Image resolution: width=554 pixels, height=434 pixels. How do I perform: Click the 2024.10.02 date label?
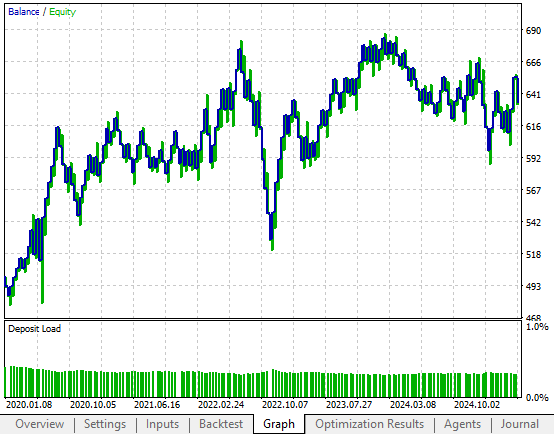pos(477,404)
